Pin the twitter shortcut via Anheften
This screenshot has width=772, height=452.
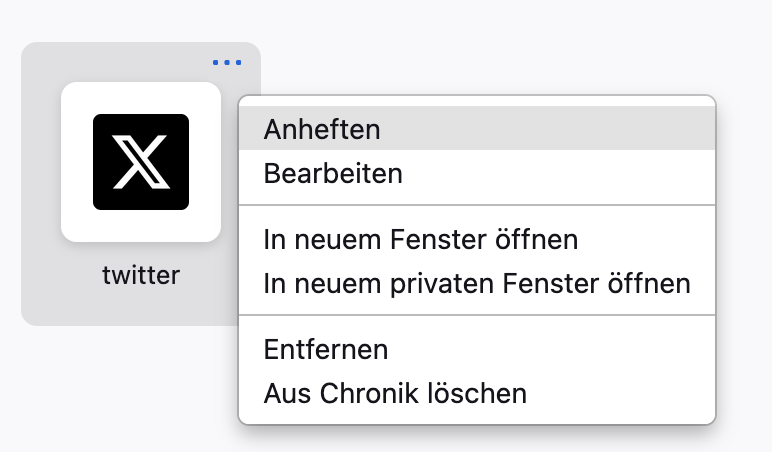[322, 129]
